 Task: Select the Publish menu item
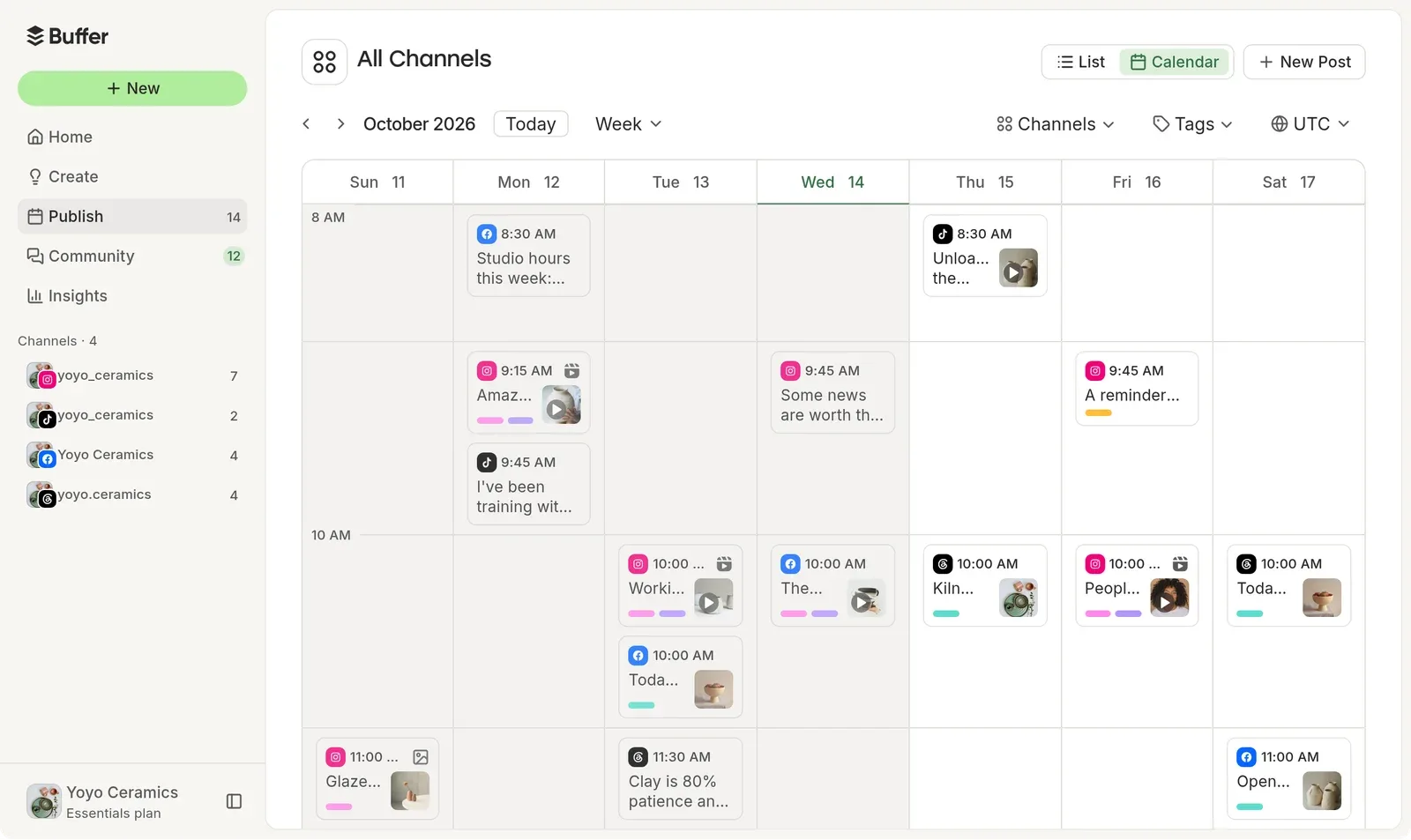pyautogui.click(x=132, y=216)
